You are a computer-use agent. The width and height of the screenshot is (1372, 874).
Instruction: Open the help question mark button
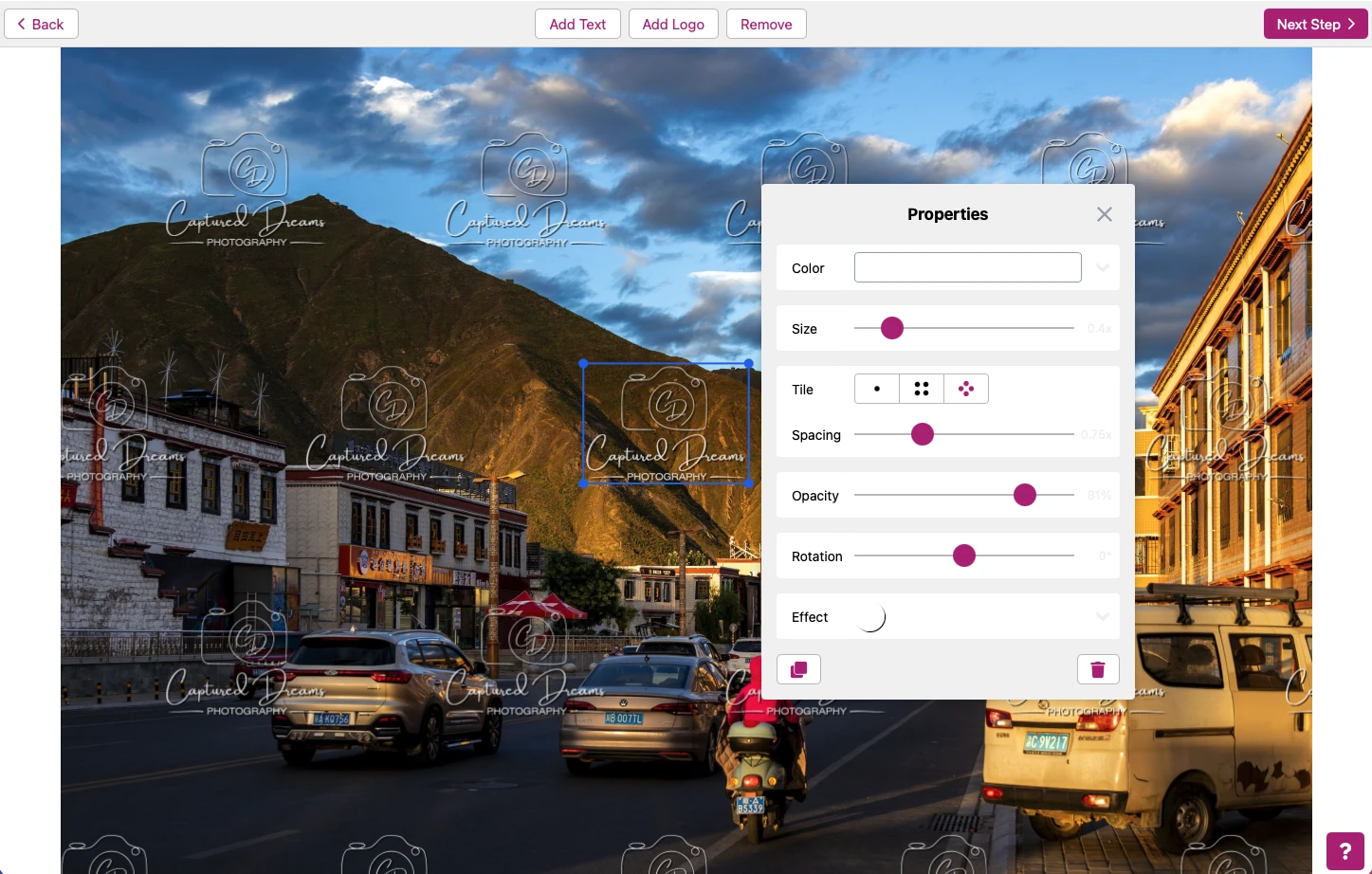(x=1345, y=851)
